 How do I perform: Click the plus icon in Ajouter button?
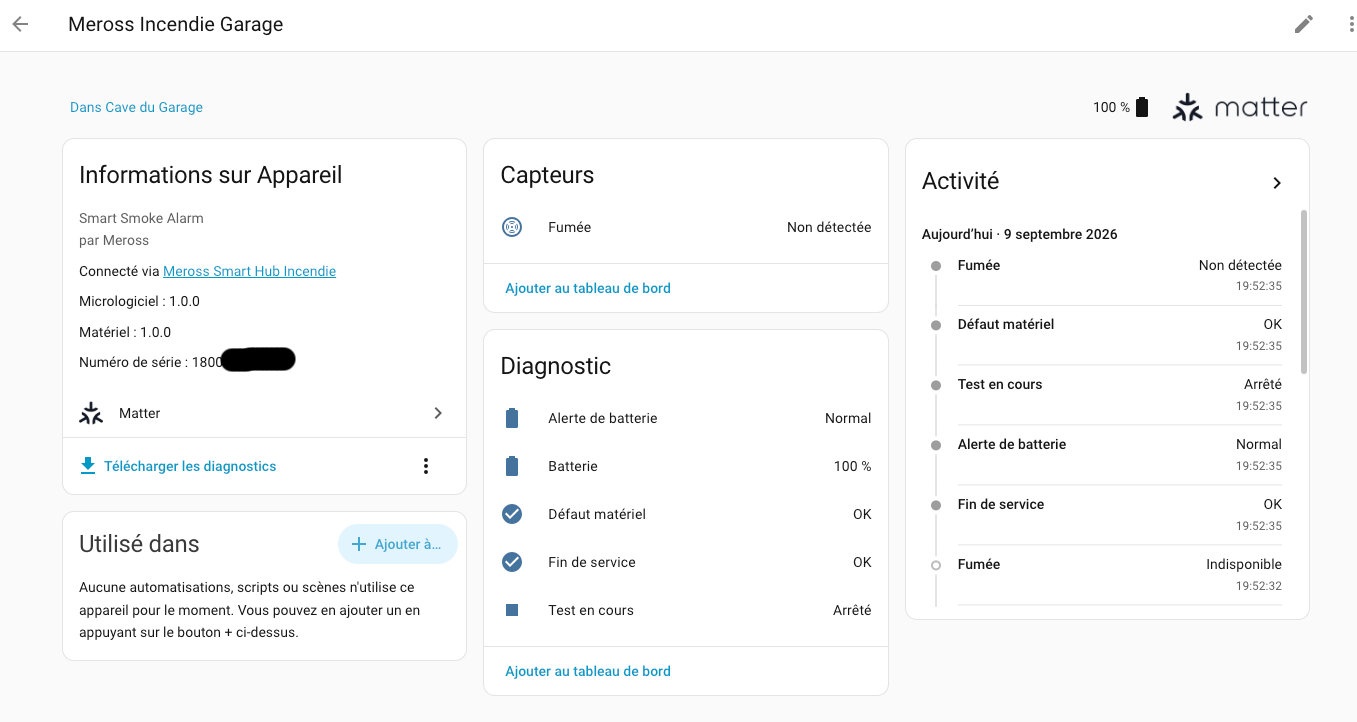coord(359,544)
